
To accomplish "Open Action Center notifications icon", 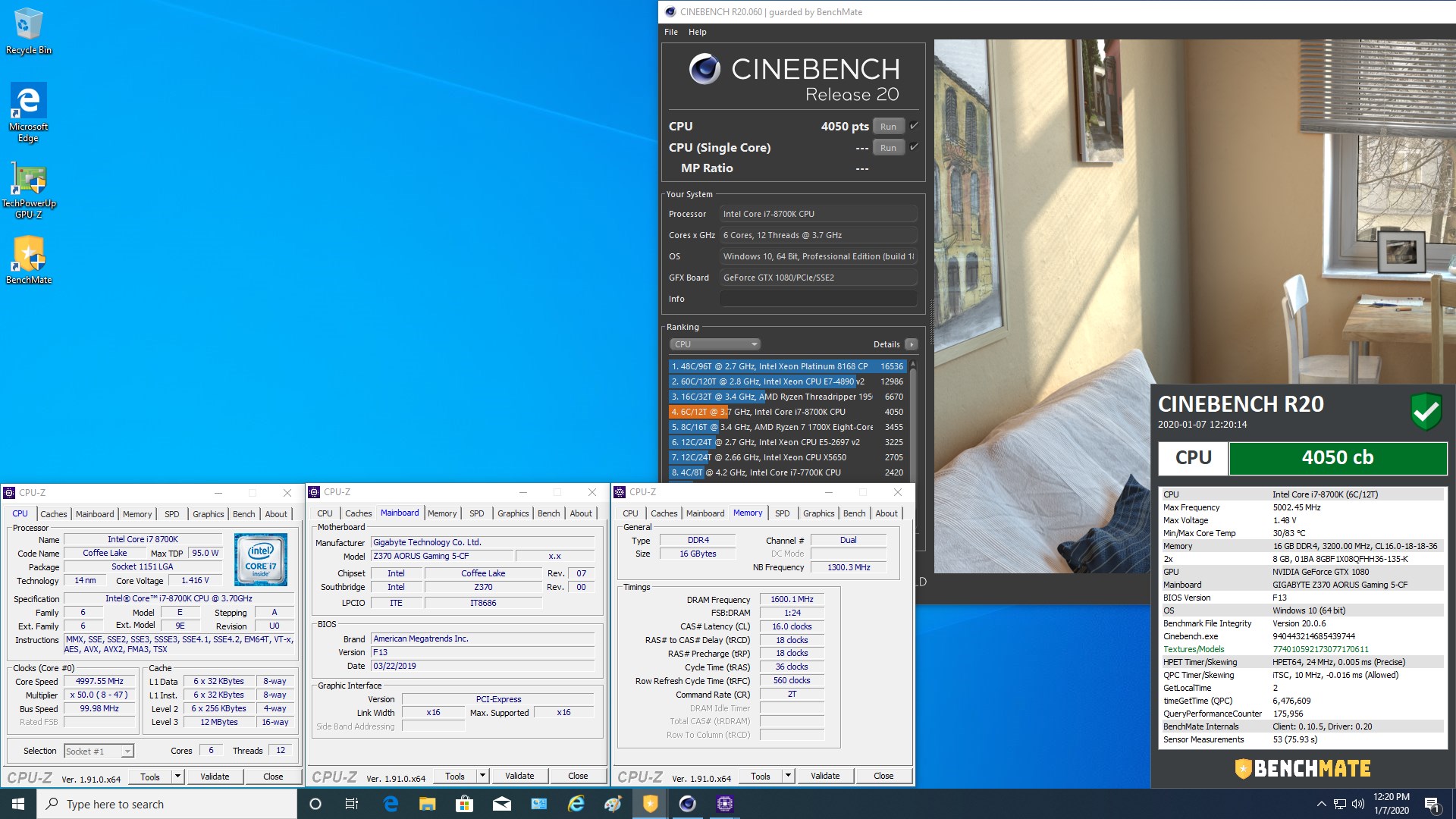I will coord(1432,804).
